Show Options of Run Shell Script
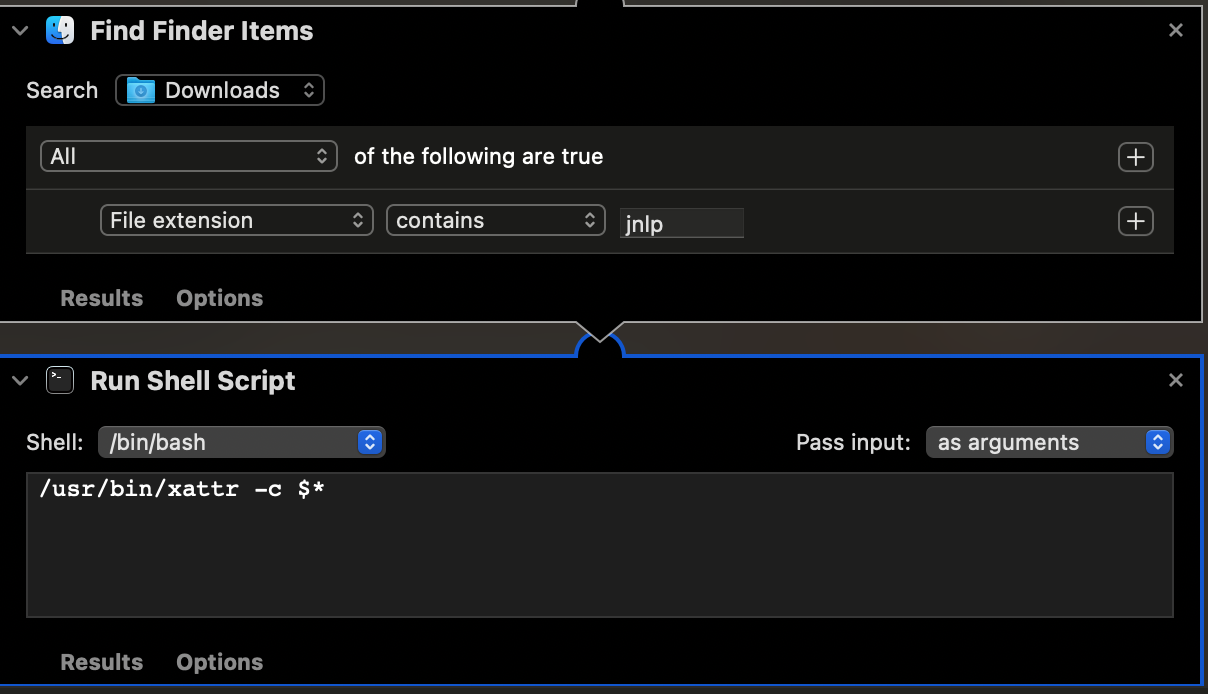 click(x=219, y=662)
